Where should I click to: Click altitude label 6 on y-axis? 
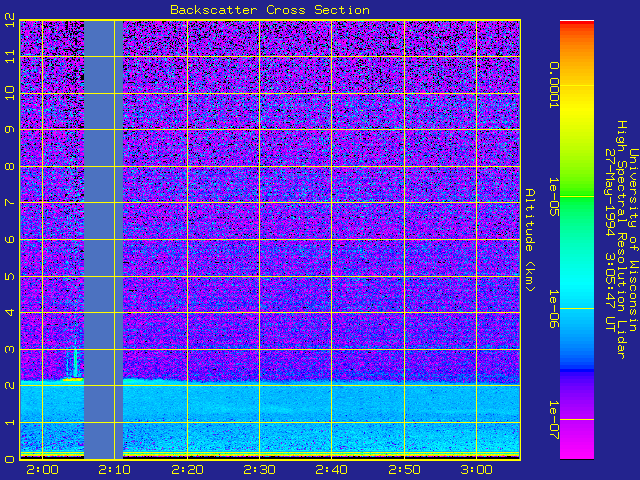(10, 240)
